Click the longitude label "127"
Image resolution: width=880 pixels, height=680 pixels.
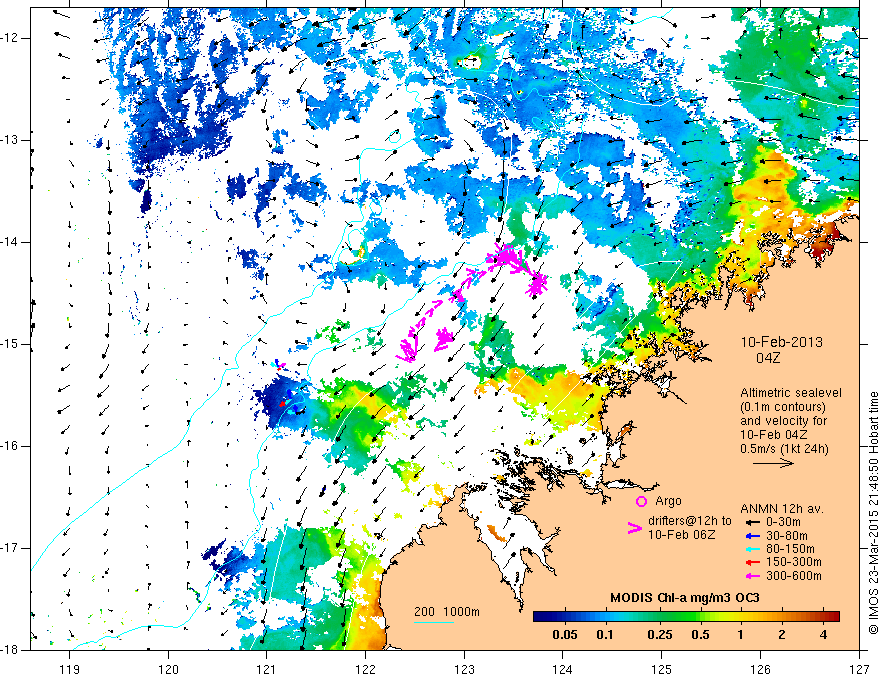pos(859,669)
